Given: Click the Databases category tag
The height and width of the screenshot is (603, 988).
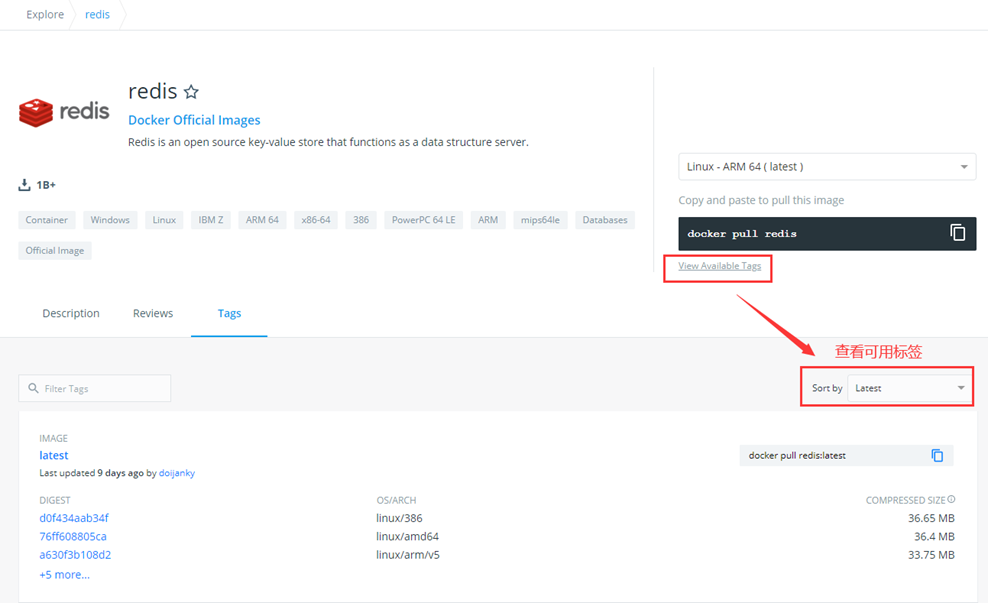Looking at the screenshot, I should click(x=605, y=220).
